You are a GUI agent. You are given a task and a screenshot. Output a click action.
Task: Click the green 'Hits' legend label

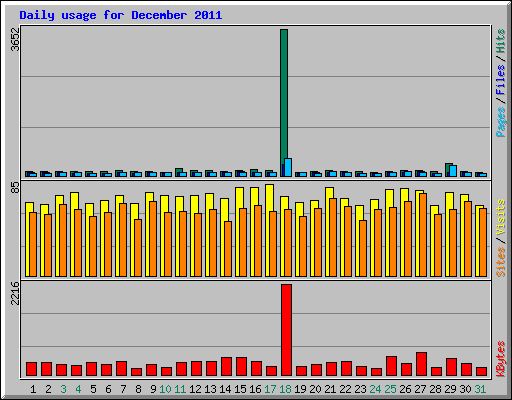[501, 41]
